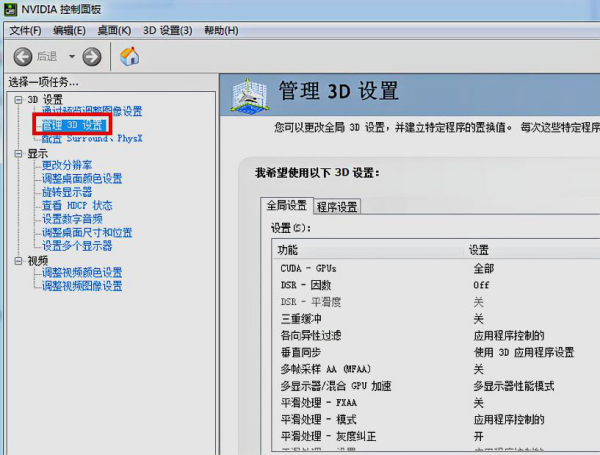The height and width of the screenshot is (455, 600).
Task: Open 更改分辨率 link
Action: (67, 165)
